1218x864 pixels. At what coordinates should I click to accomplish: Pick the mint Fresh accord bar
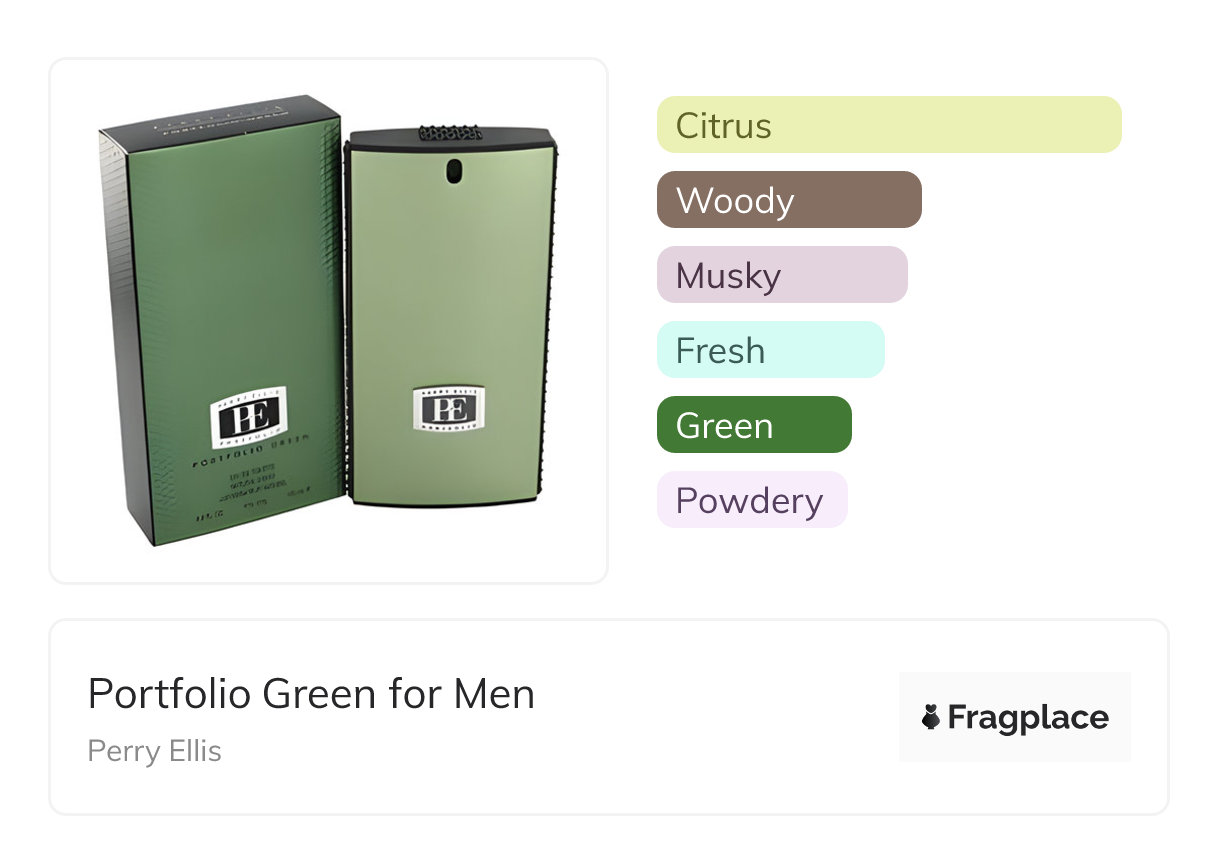770,350
